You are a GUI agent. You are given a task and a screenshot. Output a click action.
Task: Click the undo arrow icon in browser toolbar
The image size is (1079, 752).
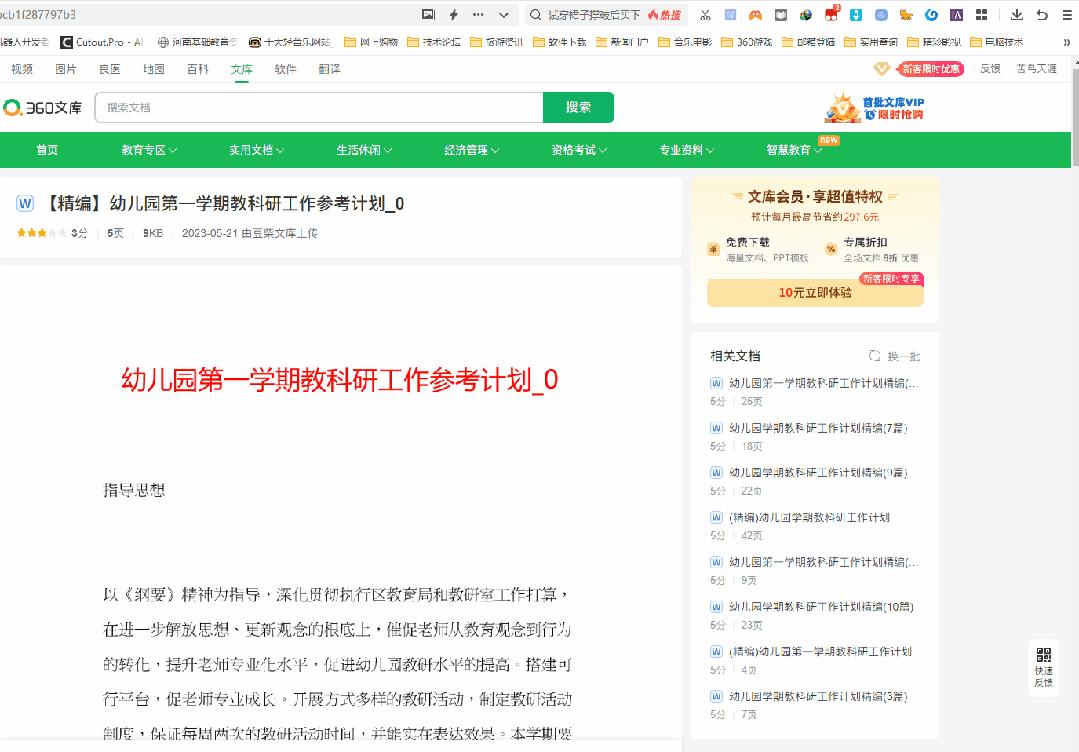click(1042, 14)
